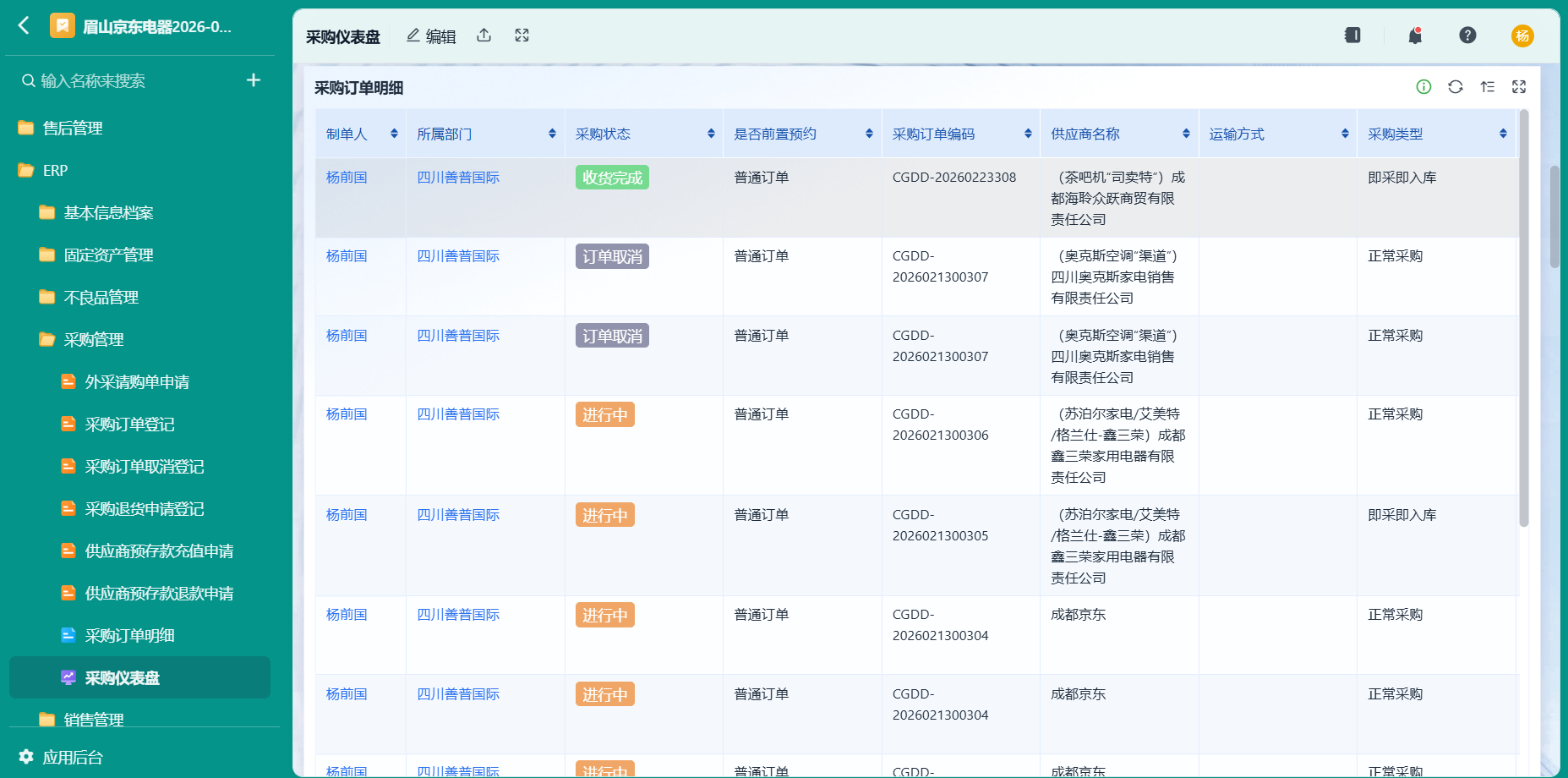Open the notification bell

1415,35
